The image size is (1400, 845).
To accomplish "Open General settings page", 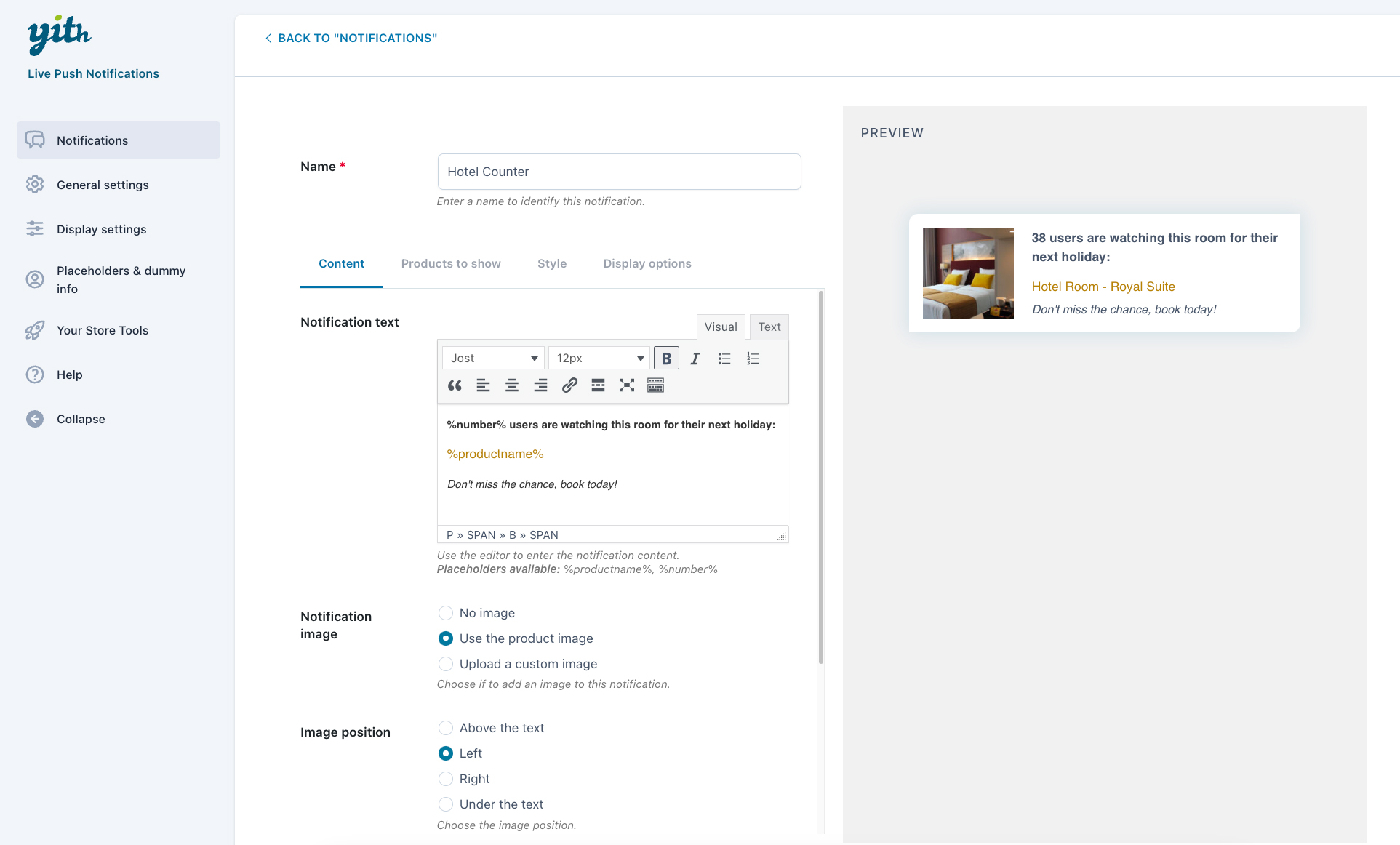I will point(119,185).
